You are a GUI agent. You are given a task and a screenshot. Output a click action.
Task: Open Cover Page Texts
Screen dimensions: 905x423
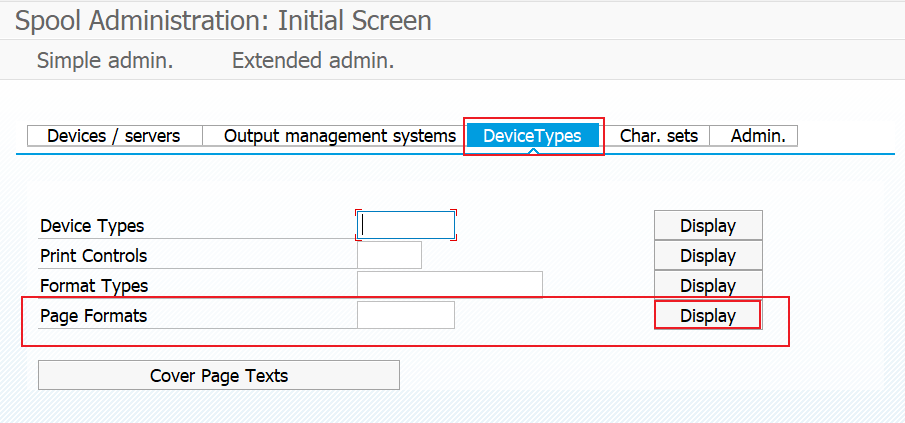pos(219,375)
